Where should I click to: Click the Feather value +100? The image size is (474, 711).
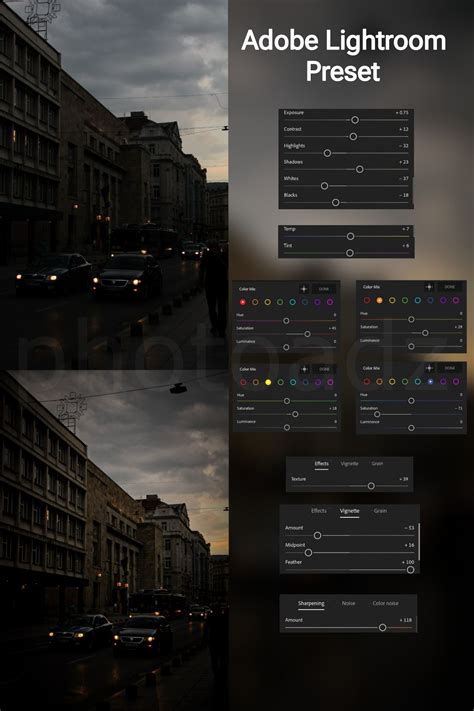[x=408, y=562]
